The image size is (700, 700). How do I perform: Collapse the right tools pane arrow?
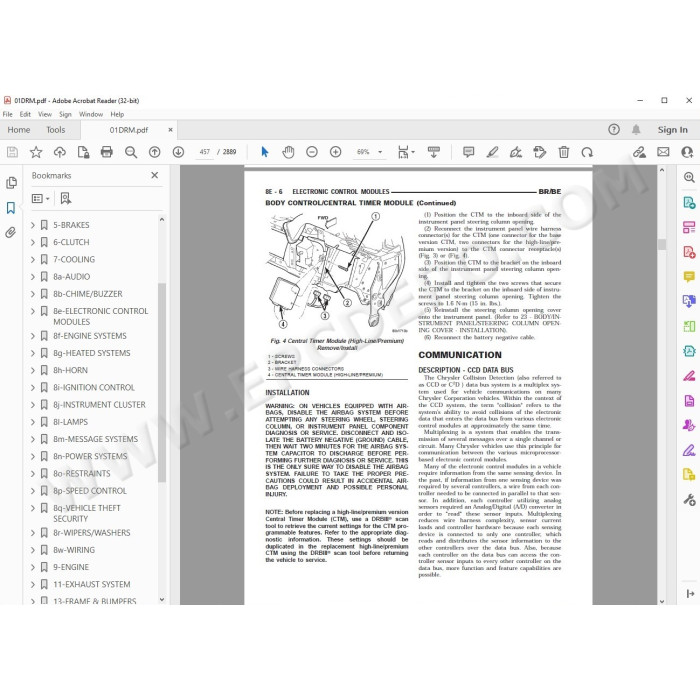(690, 593)
